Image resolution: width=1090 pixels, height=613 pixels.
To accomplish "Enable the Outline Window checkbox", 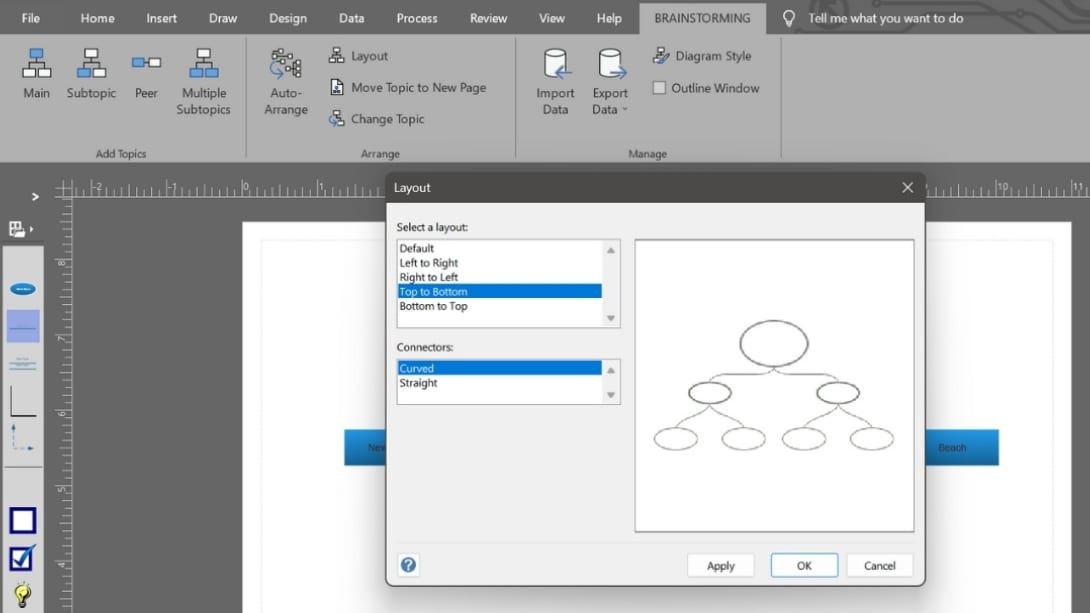I will tap(659, 88).
